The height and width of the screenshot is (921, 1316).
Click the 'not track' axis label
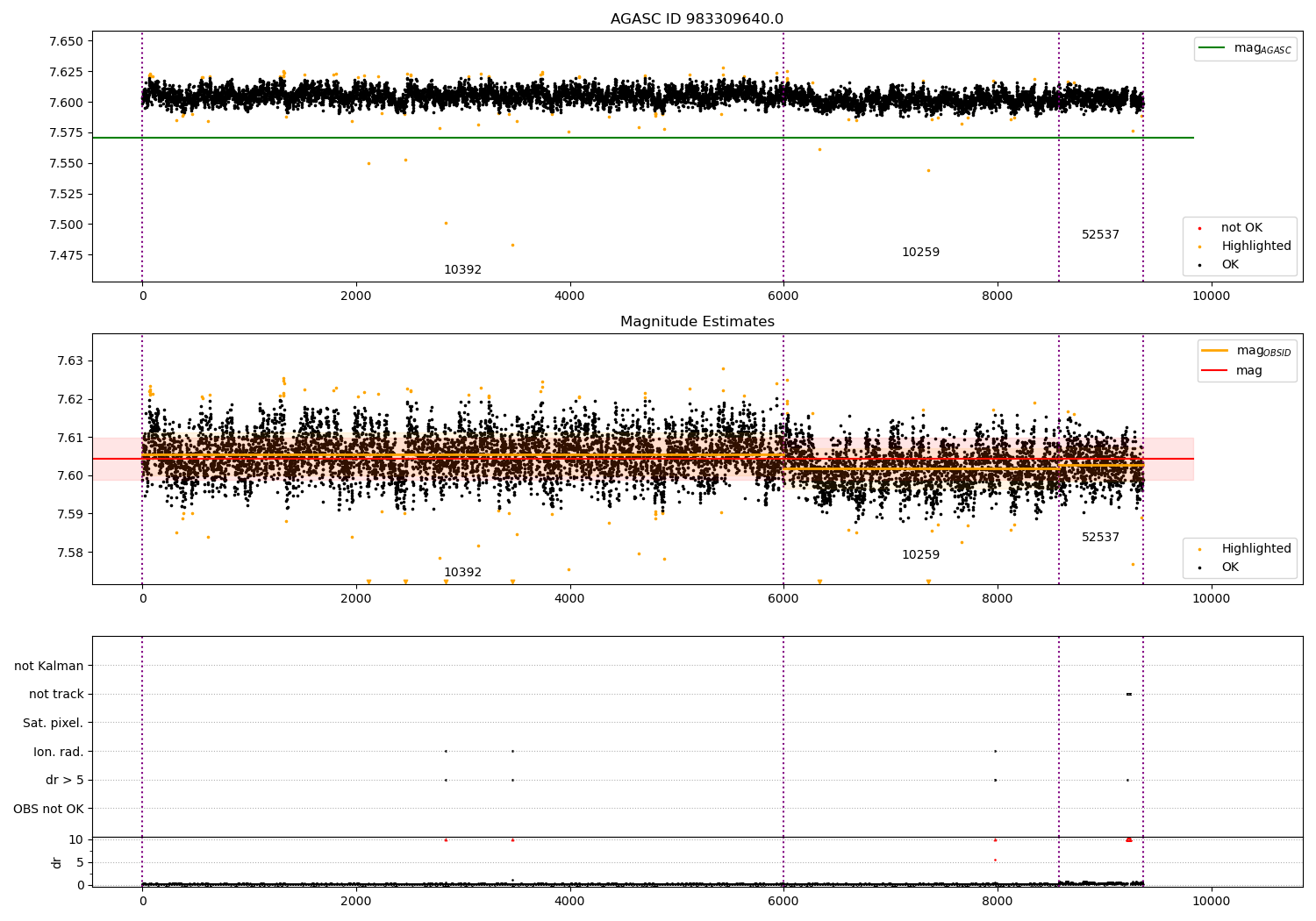click(x=56, y=695)
